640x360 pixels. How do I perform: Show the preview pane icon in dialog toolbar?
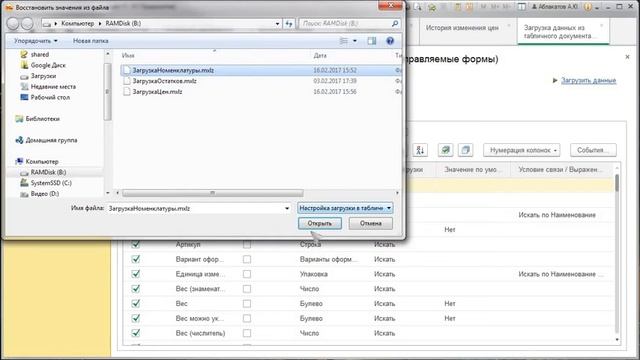pyautogui.click(x=371, y=41)
